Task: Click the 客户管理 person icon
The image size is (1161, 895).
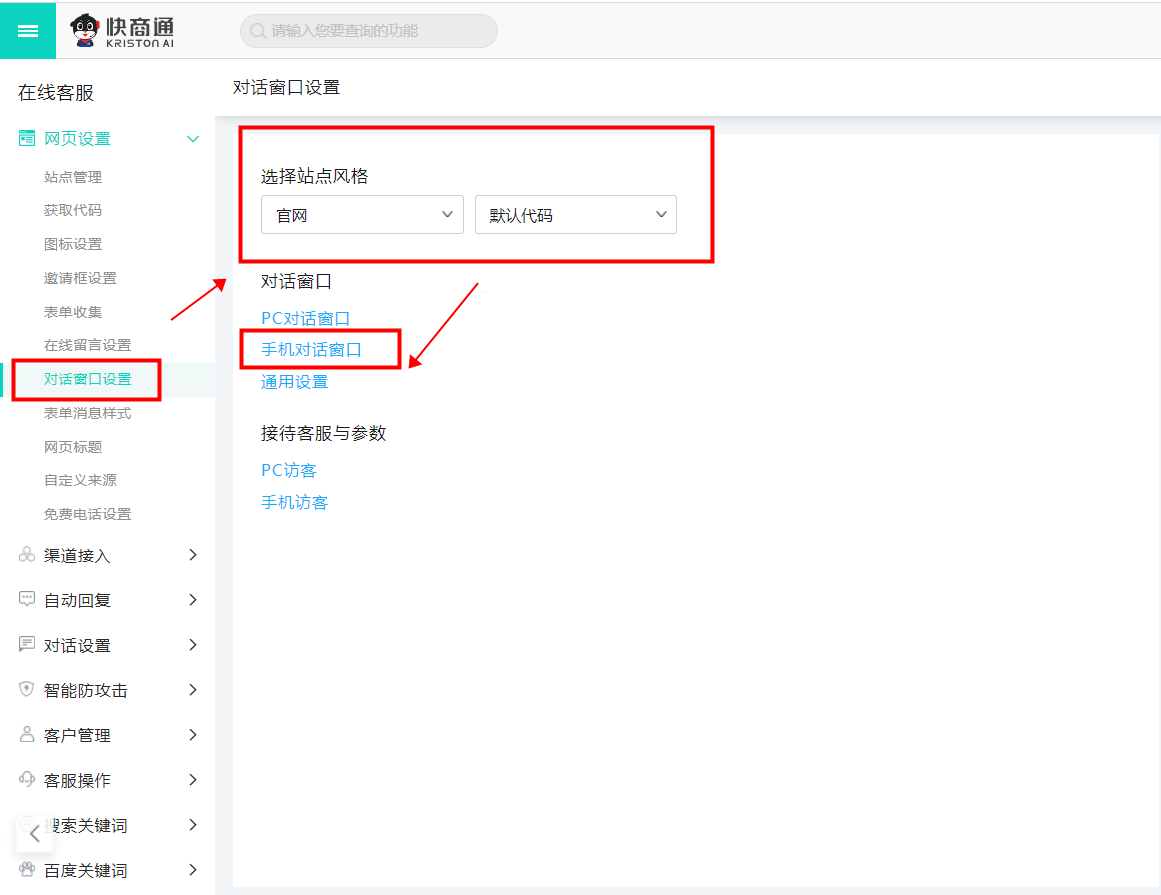Action: tap(27, 735)
